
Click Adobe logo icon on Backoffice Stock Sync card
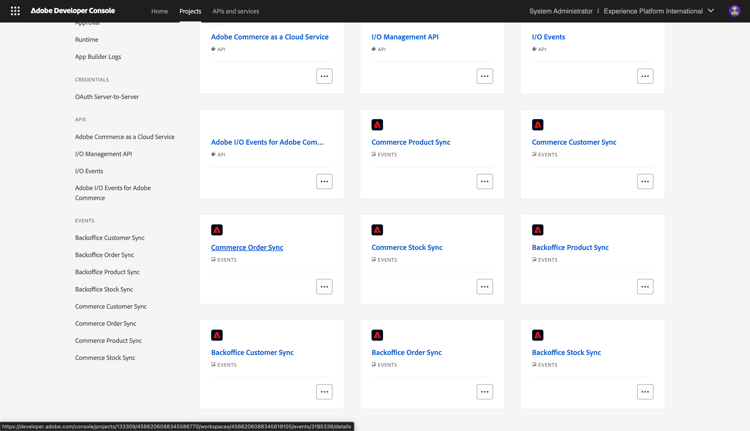point(538,335)
